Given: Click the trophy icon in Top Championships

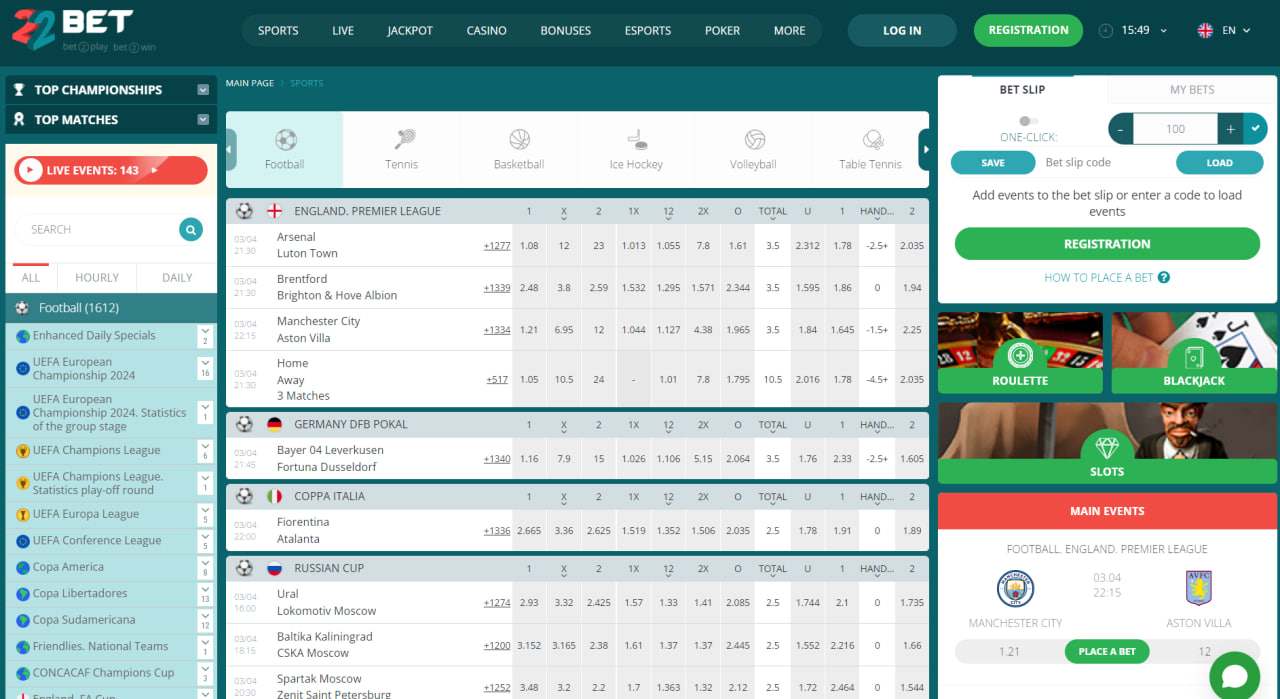Looking at the screenshot, I should (19, 90).
